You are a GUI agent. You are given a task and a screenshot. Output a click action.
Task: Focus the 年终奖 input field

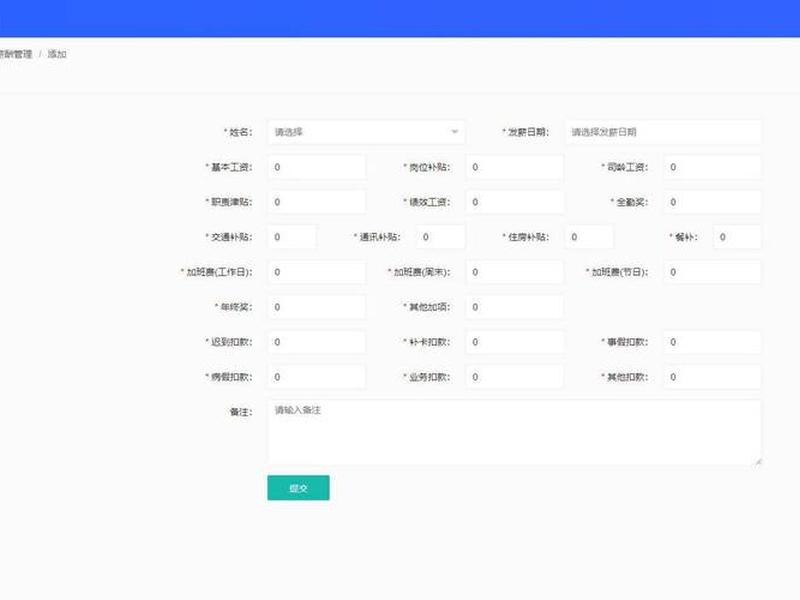pos(316,307)
